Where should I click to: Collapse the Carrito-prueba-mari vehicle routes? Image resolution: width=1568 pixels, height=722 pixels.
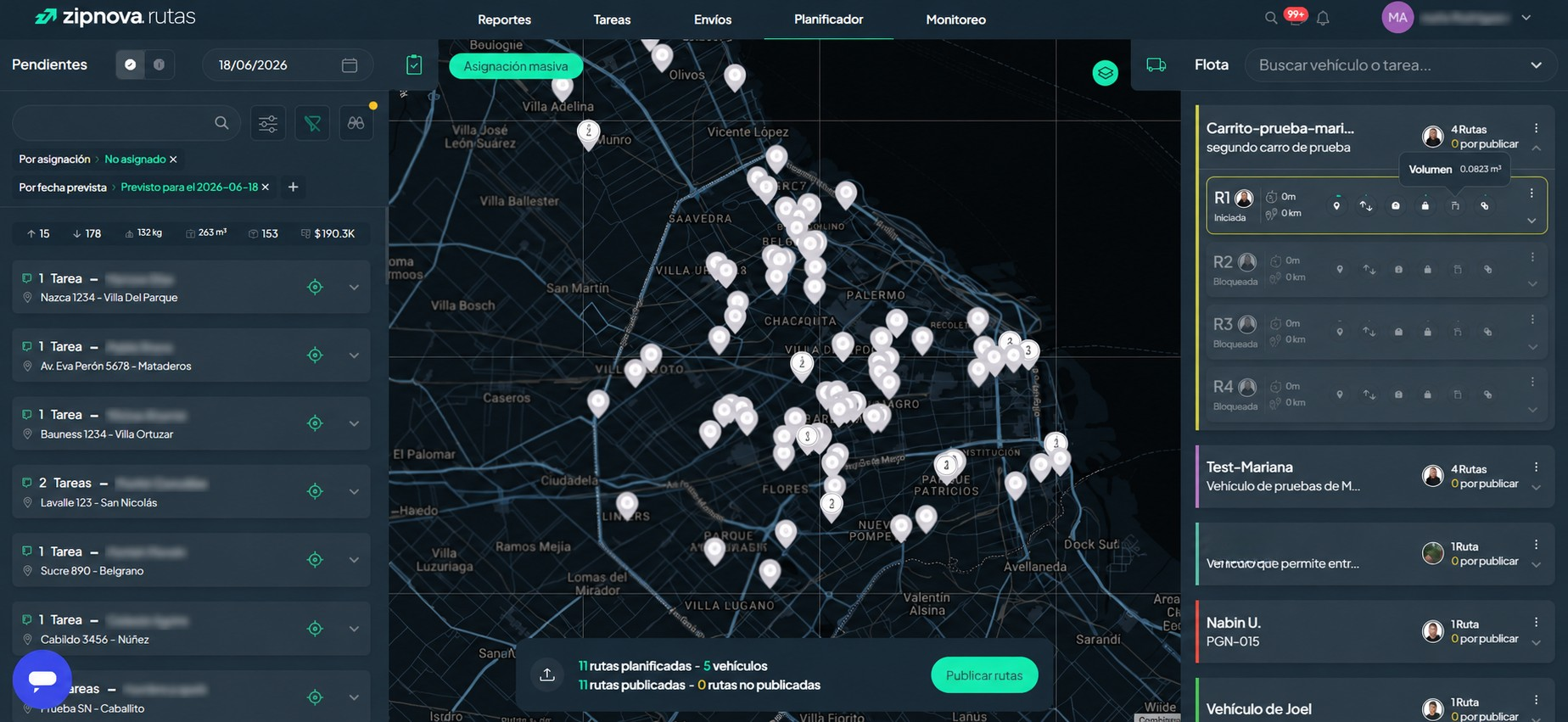1537,148
